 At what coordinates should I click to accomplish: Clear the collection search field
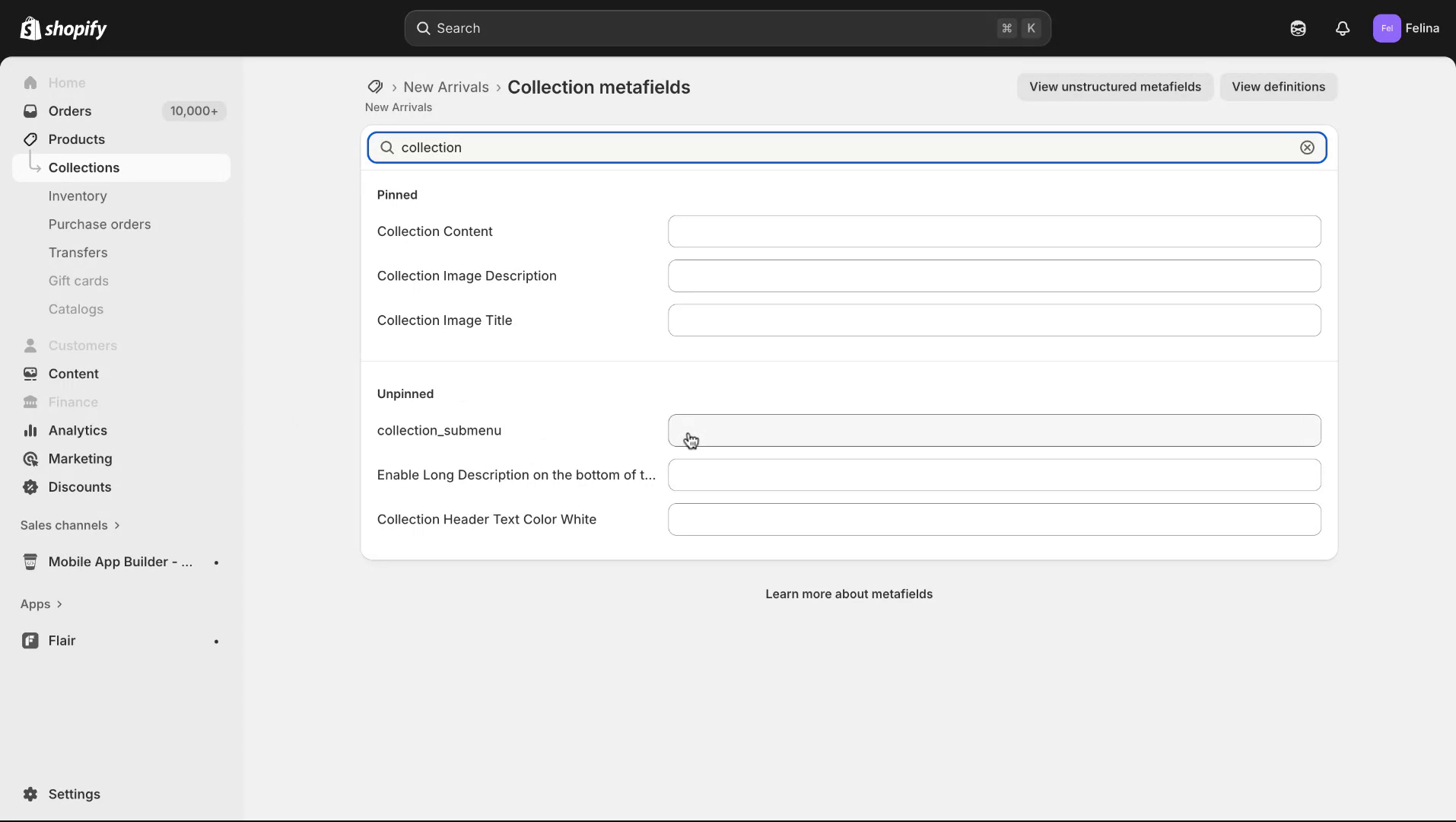[1308, 147]
